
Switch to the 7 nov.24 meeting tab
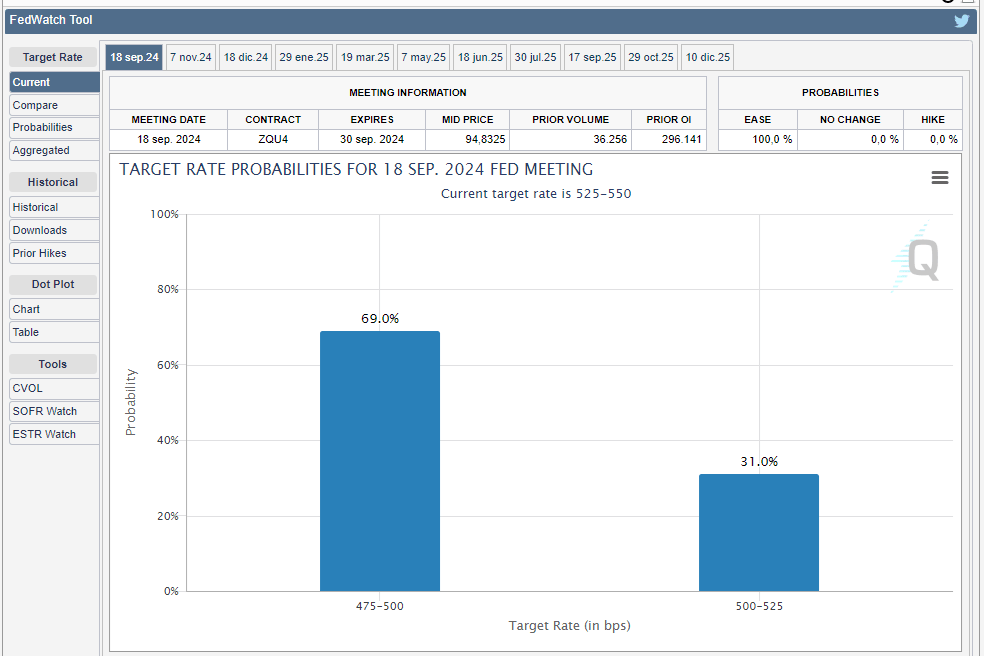(x=190, y=57)
